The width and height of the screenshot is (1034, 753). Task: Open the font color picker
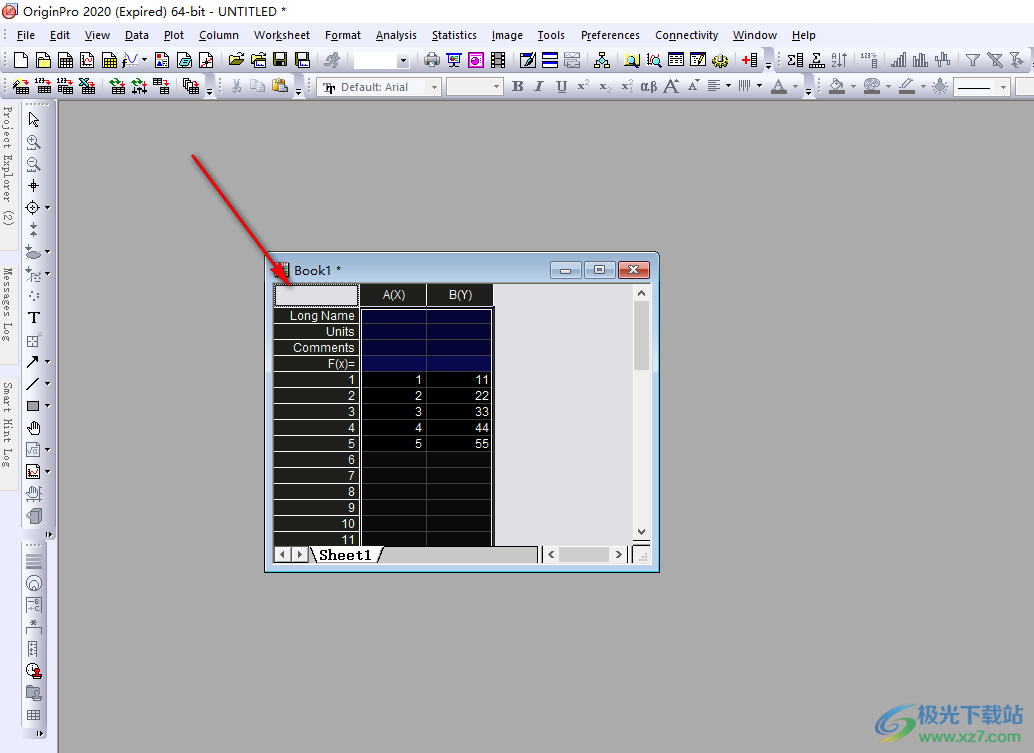[779, 86]
